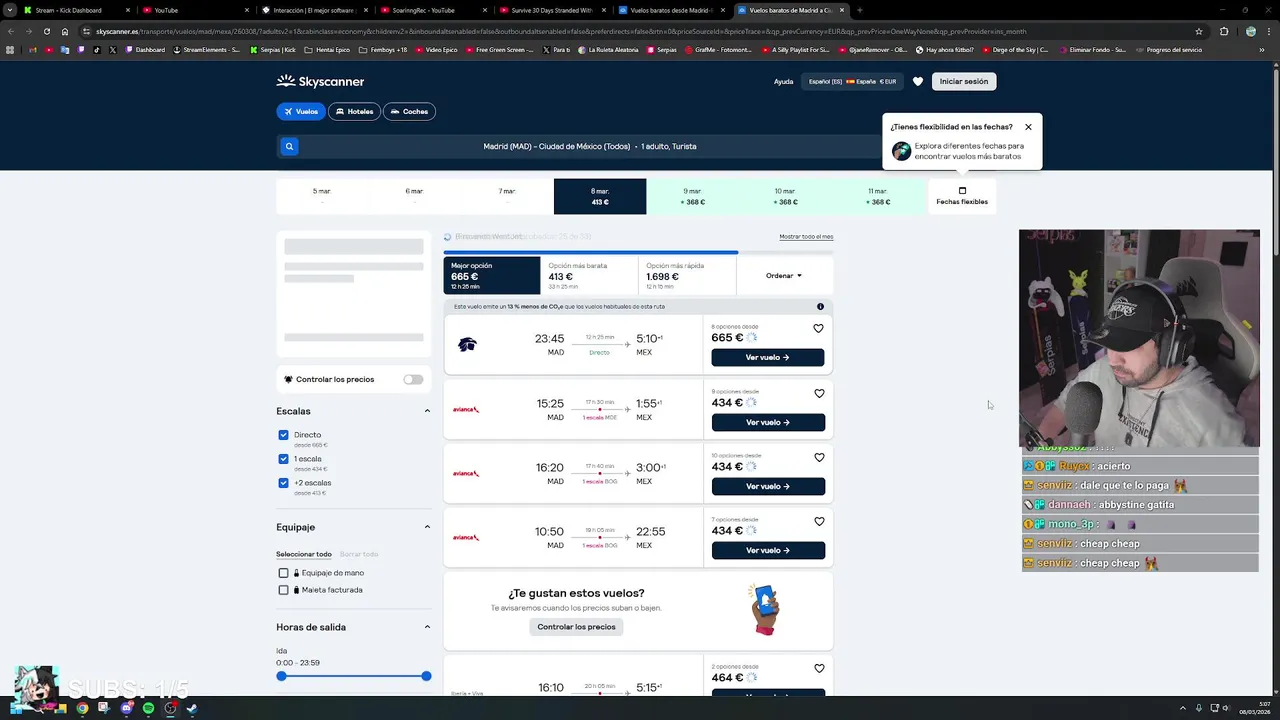
Task: Click Controlar los precios button in promo card
Action: pyautogui.click(x=576, y=627)
